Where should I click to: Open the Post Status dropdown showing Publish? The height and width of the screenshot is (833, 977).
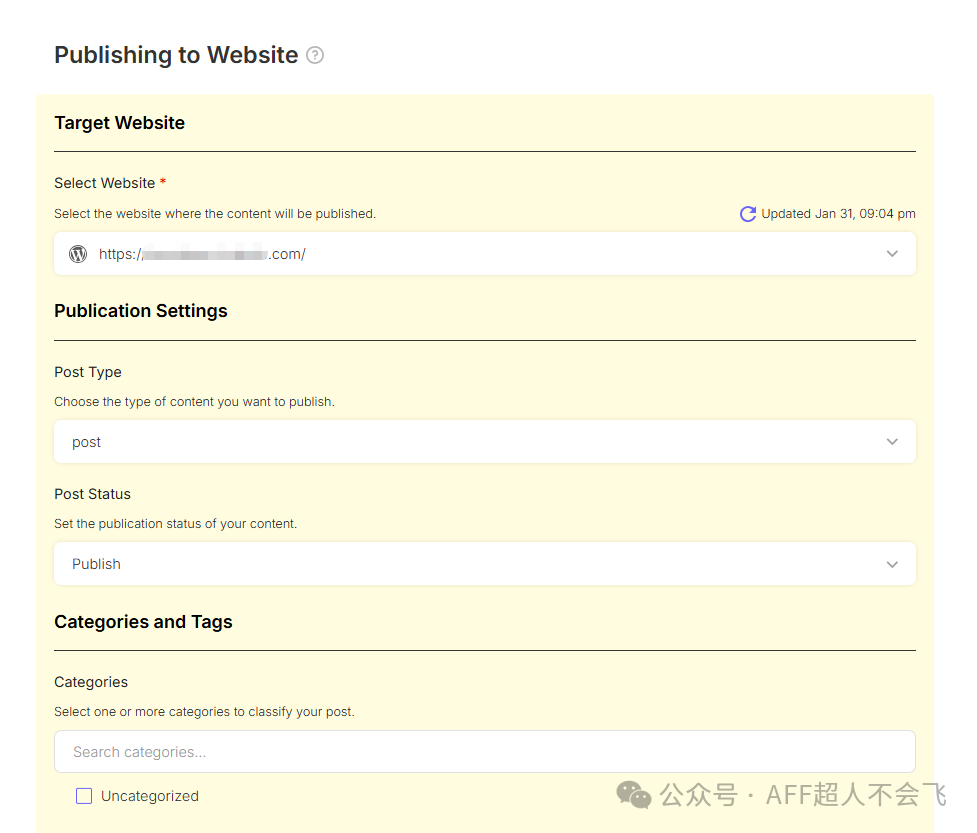pyautogui.click(x=485, y=564)
